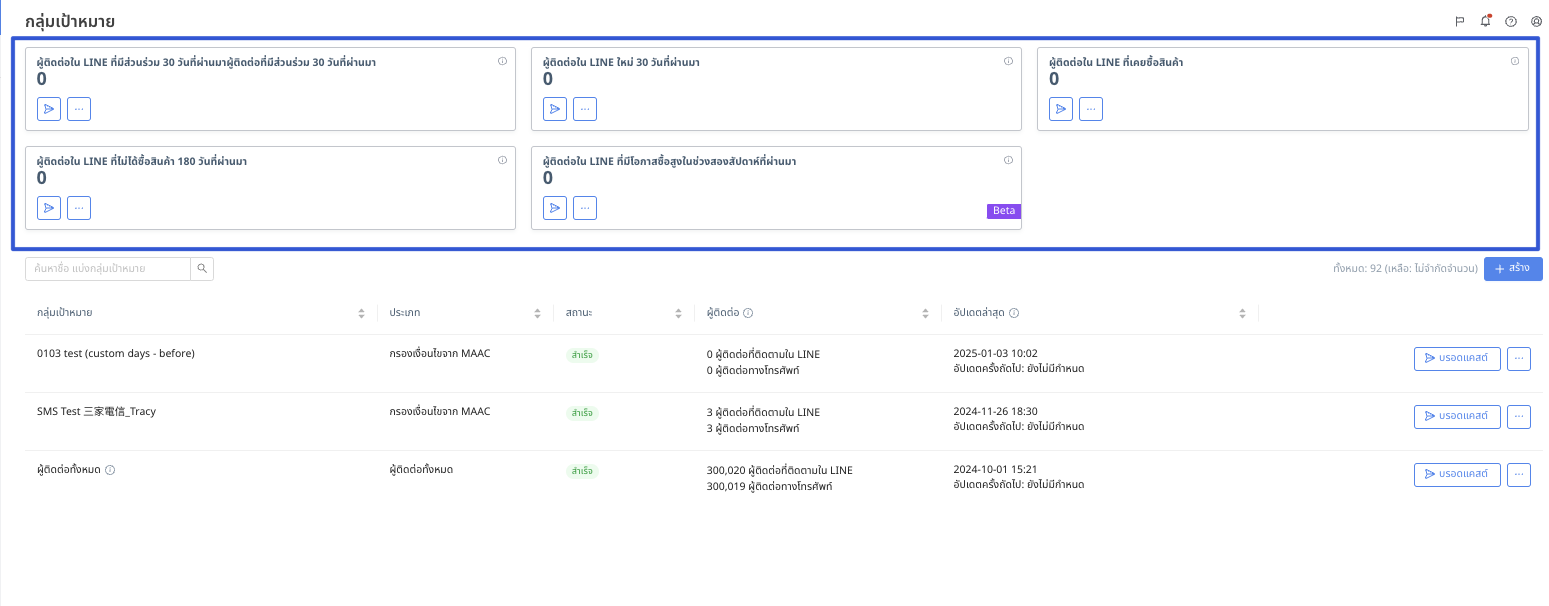
Task: Click the search magnifier icon button
Action: 202,268
